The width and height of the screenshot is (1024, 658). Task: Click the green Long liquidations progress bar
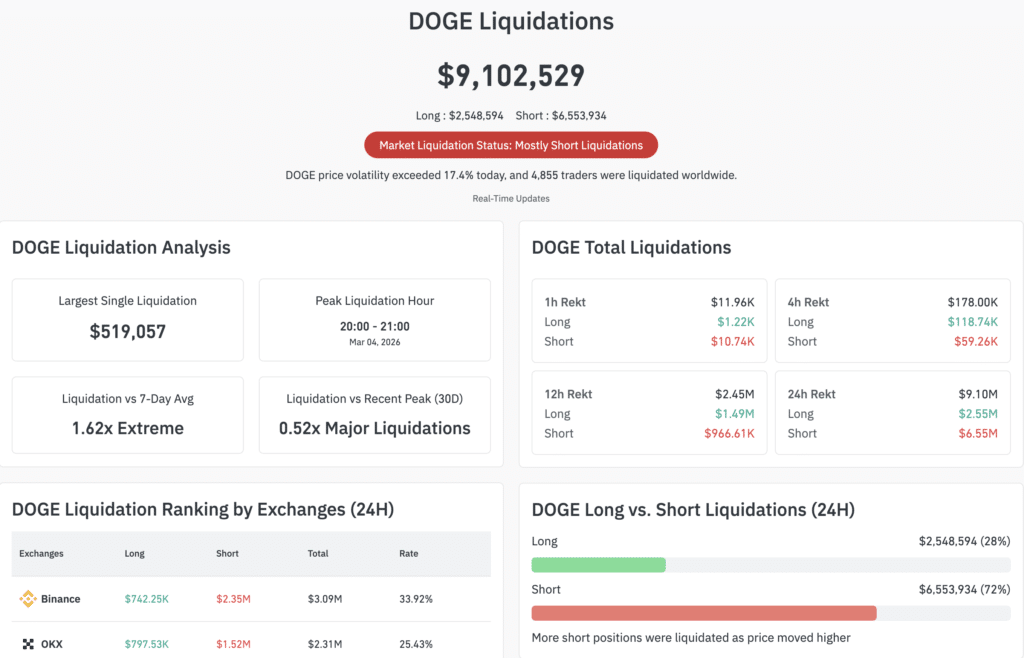point(598,564)
